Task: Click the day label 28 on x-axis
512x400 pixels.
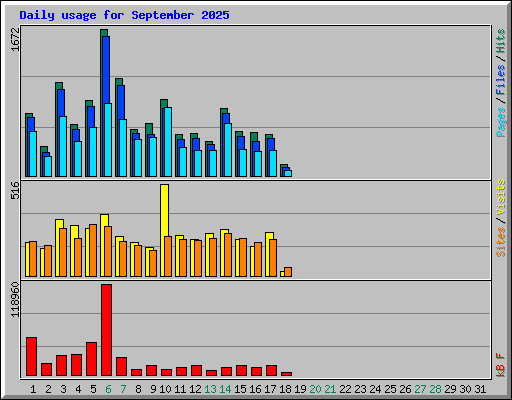Action: (435, 389)
